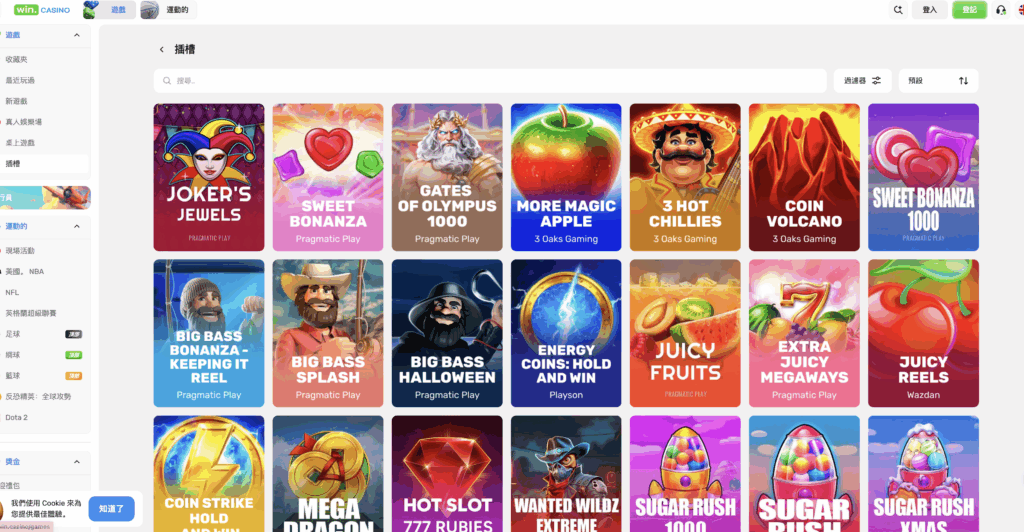Open the AI search magnifier icon

pos(899,10)
